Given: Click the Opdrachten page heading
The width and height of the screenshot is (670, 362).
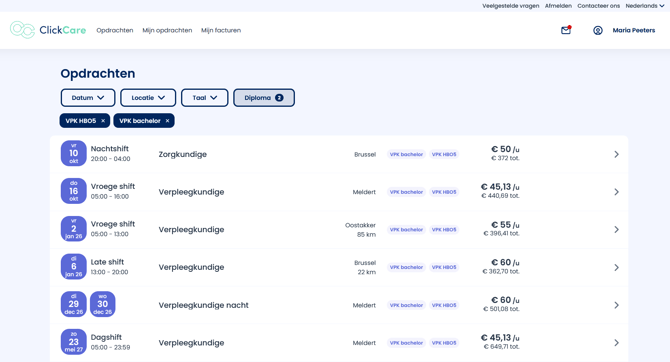Looking at the screenshot, I should (98, 74).
